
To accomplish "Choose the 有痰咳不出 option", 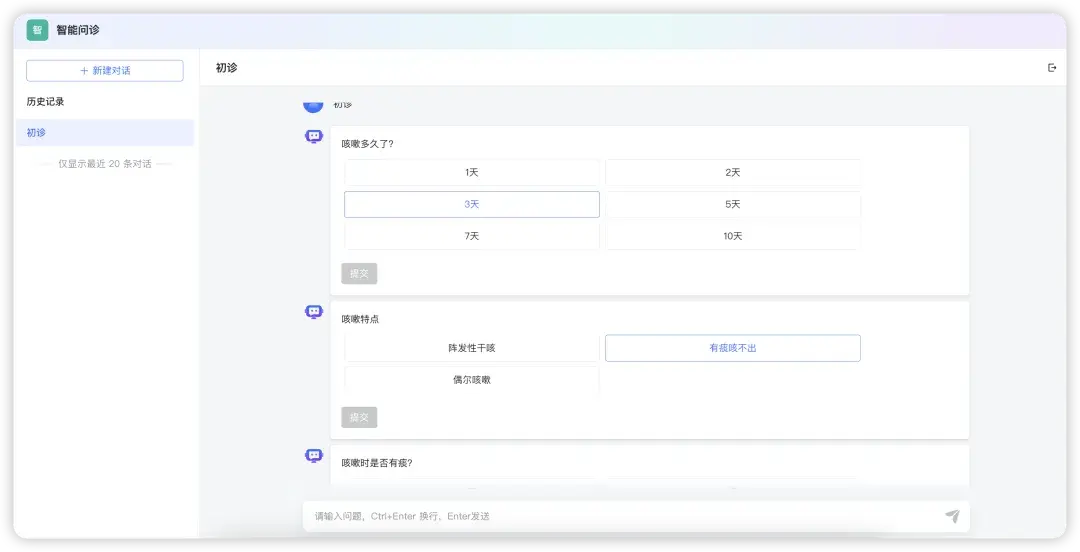I will (x=733, y=348).
